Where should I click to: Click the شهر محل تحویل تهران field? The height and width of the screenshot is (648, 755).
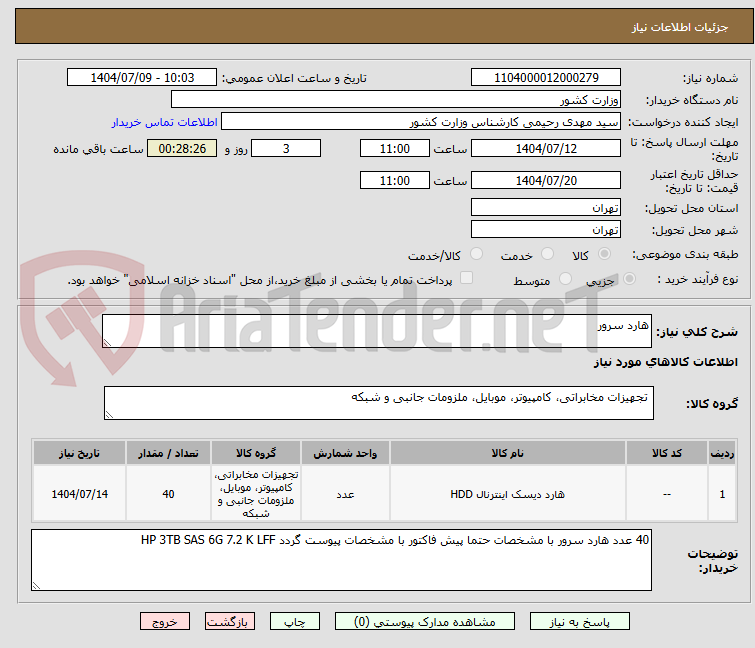(x=546, y=230)
